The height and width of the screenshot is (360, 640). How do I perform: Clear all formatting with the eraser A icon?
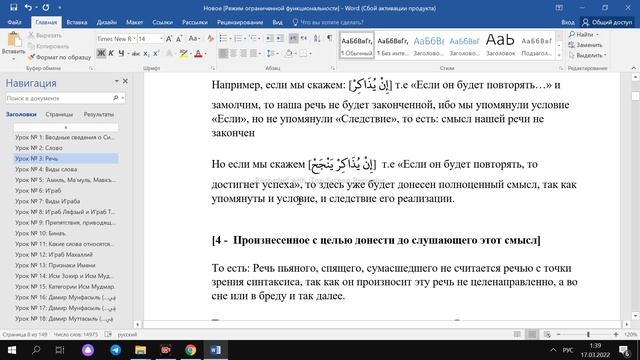(210, 38)
